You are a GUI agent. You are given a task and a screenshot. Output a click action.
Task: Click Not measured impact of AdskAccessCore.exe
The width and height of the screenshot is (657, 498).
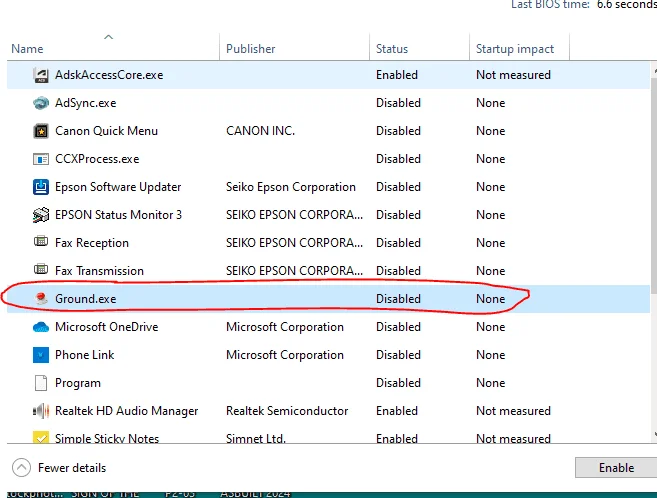pos(513,75)
